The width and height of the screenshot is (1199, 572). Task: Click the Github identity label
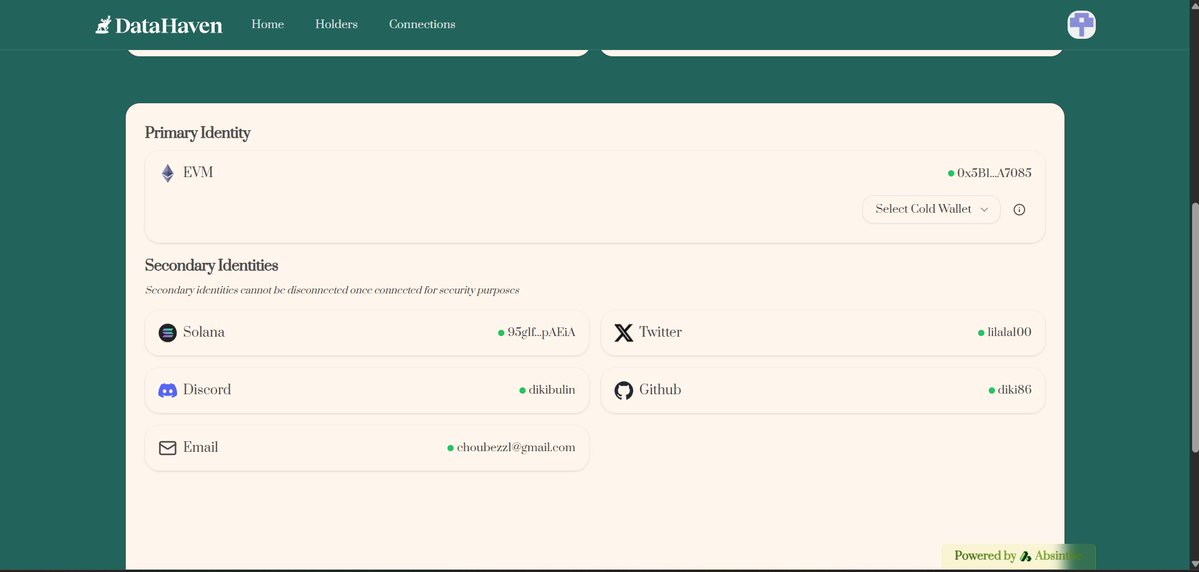click(x=660, y=390)
